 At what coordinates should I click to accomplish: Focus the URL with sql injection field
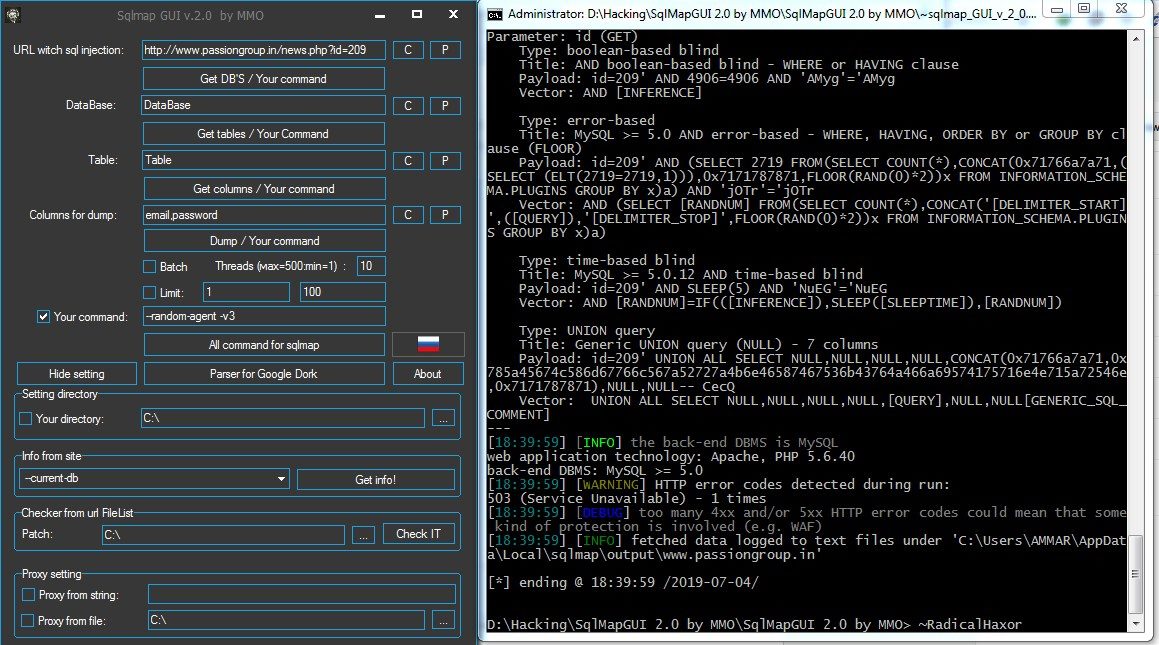click(264, 50)
